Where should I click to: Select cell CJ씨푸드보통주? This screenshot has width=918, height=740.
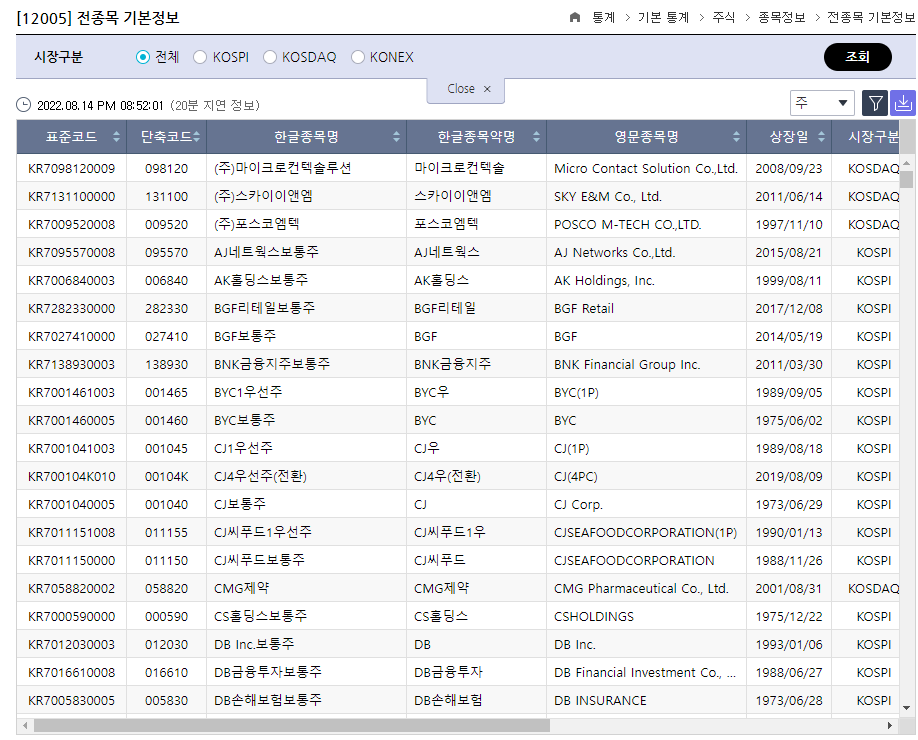point(306,561)
